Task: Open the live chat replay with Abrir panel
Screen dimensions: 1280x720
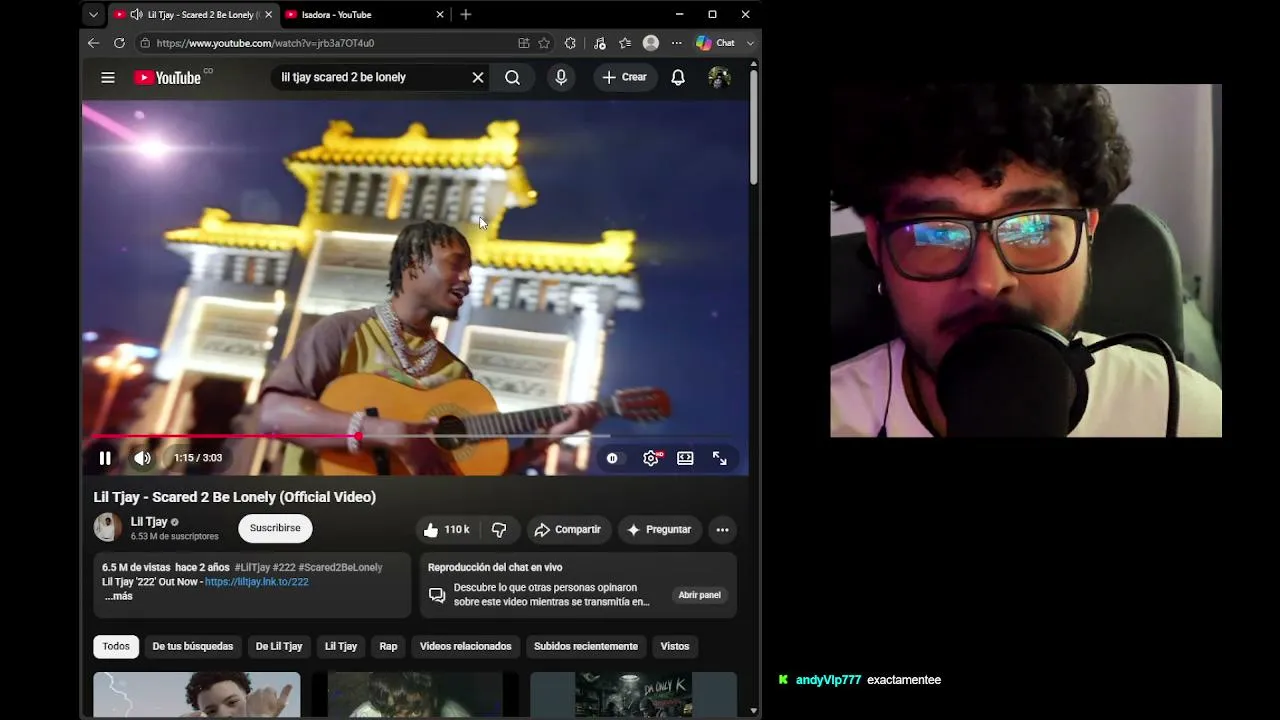Action: pyautogui.click(x=700, y=595)
